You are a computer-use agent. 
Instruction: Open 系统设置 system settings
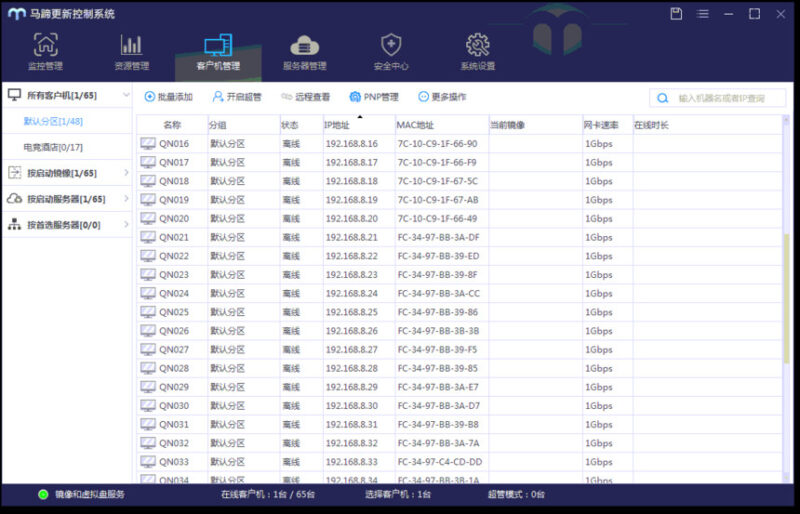tap(477, 52)
